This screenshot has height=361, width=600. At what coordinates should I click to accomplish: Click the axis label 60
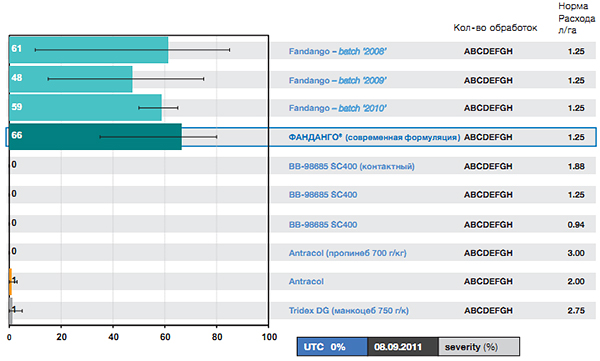[x=165, y=337]
